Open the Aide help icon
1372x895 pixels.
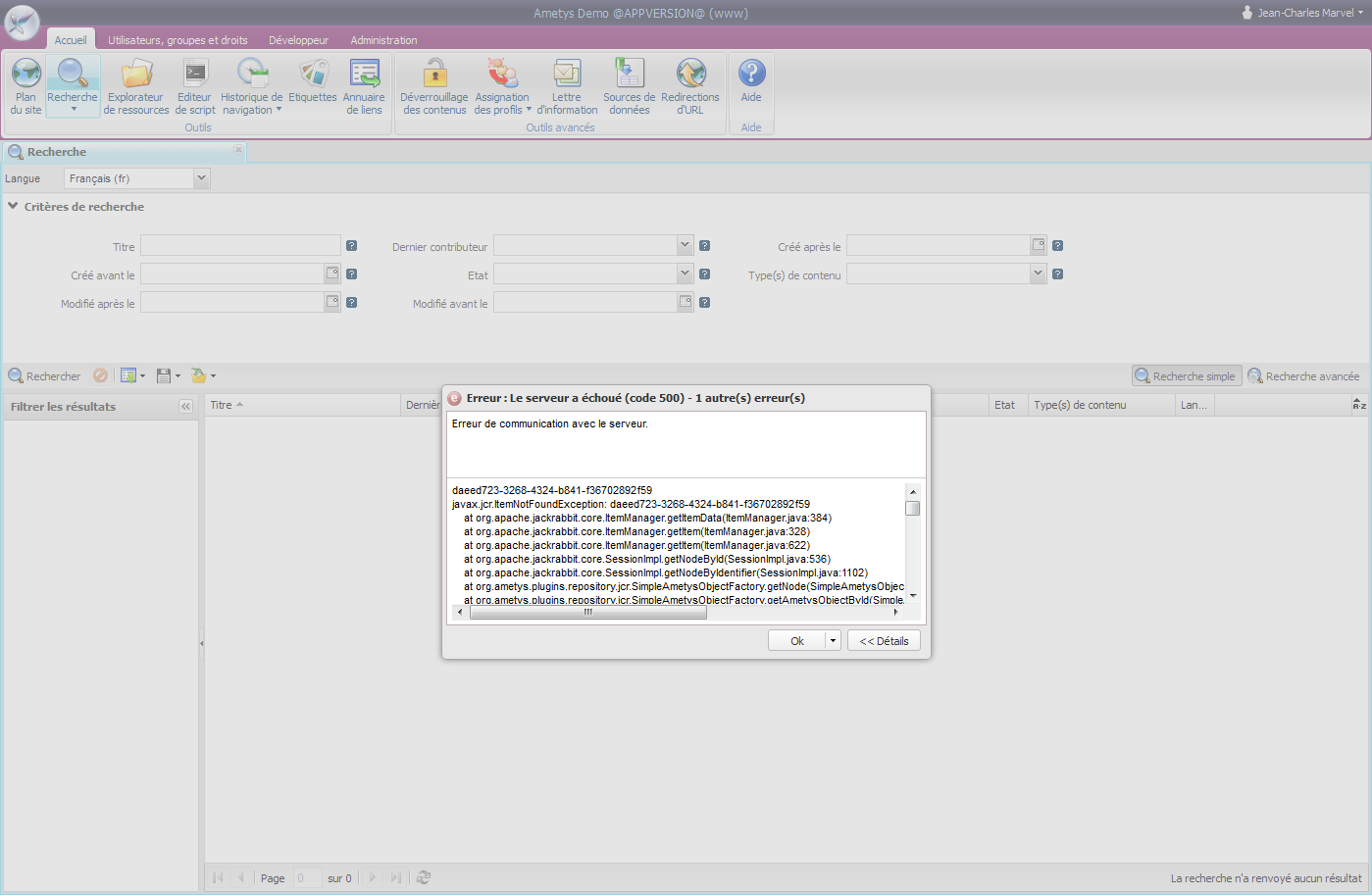[x=751, y=80]
